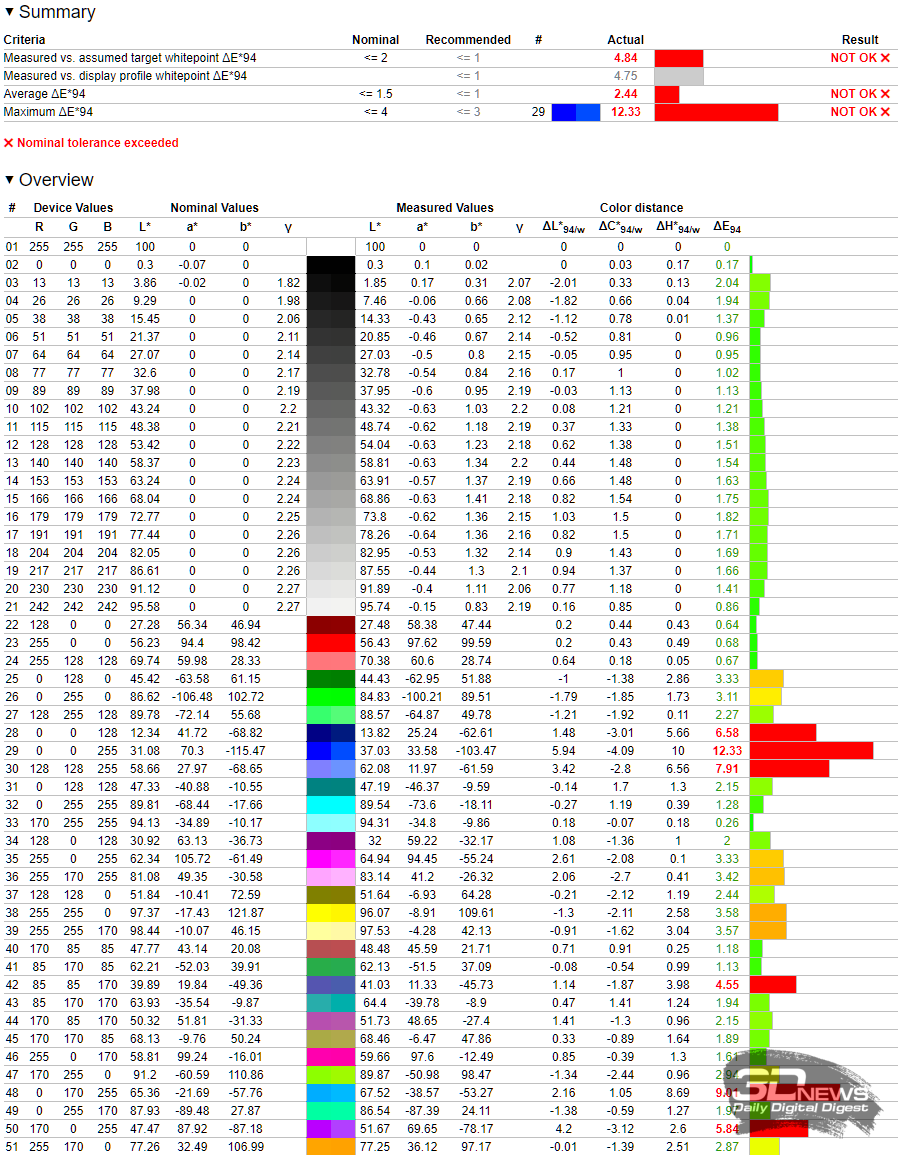Click the Criteria column header
The width and height of the screenshot is (898, 1155).
tap(24, 40)
